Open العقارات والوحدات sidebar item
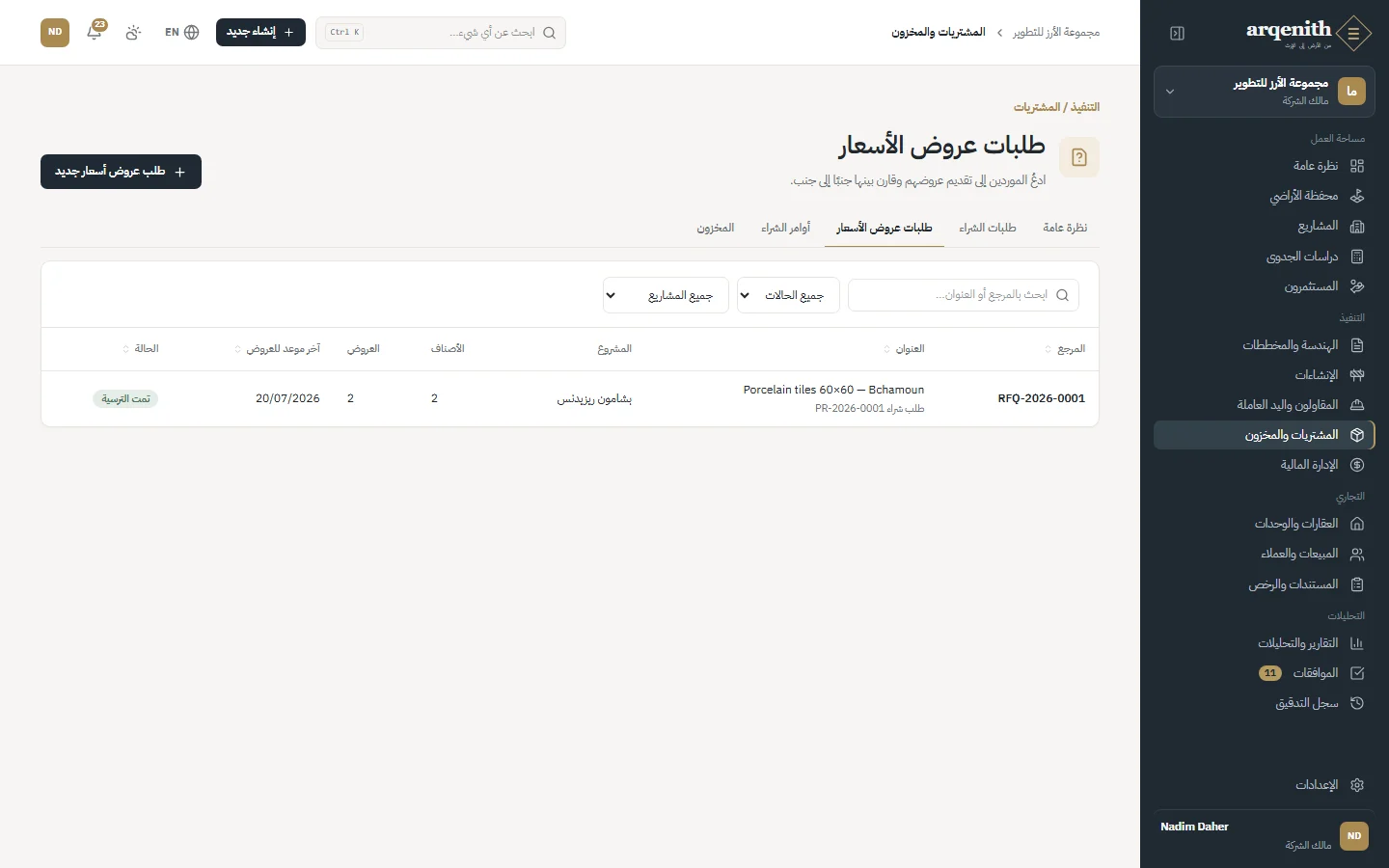Viewport: 1389px width, 868px height. pyautogui.click(x=1265, y=524)
